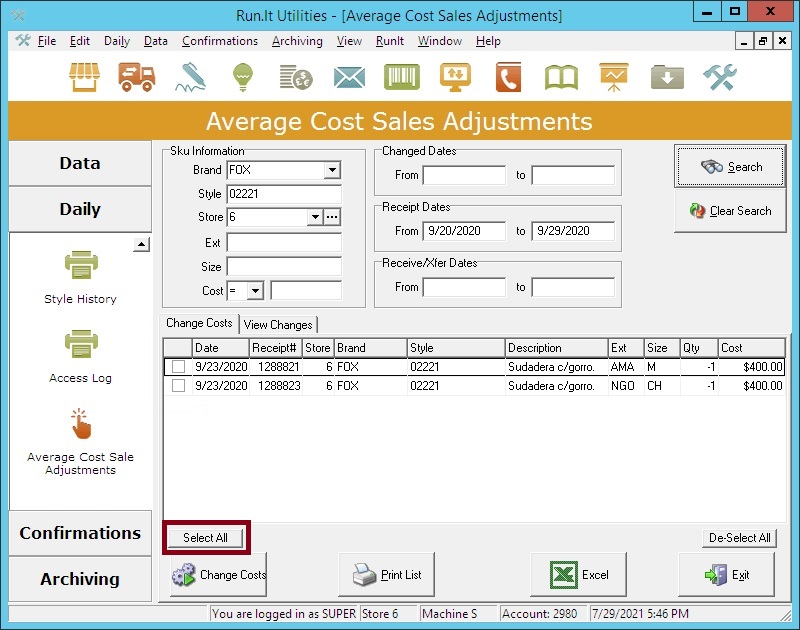The height and width of the screenshot is (630, 800).
Task: Open the coins and currency toolbar icon
Action: click(296, 77)
